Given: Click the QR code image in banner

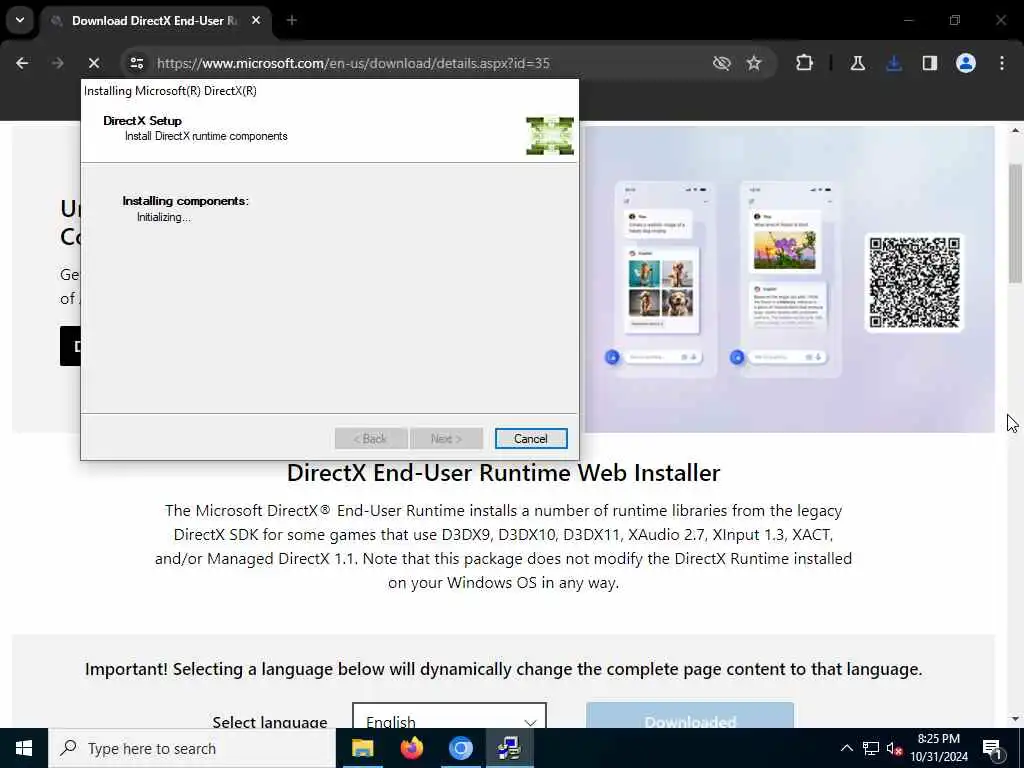Looking at the screenshot, I should (x=914, y=283).
